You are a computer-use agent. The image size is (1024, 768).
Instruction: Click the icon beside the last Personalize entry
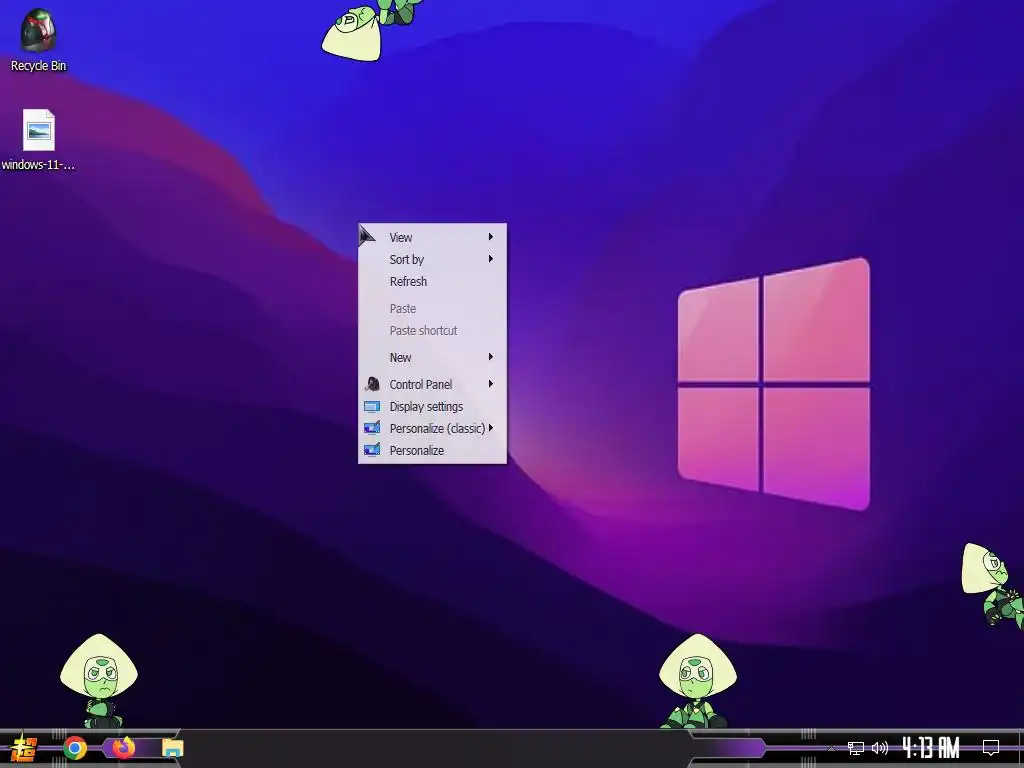click(372, 450)
